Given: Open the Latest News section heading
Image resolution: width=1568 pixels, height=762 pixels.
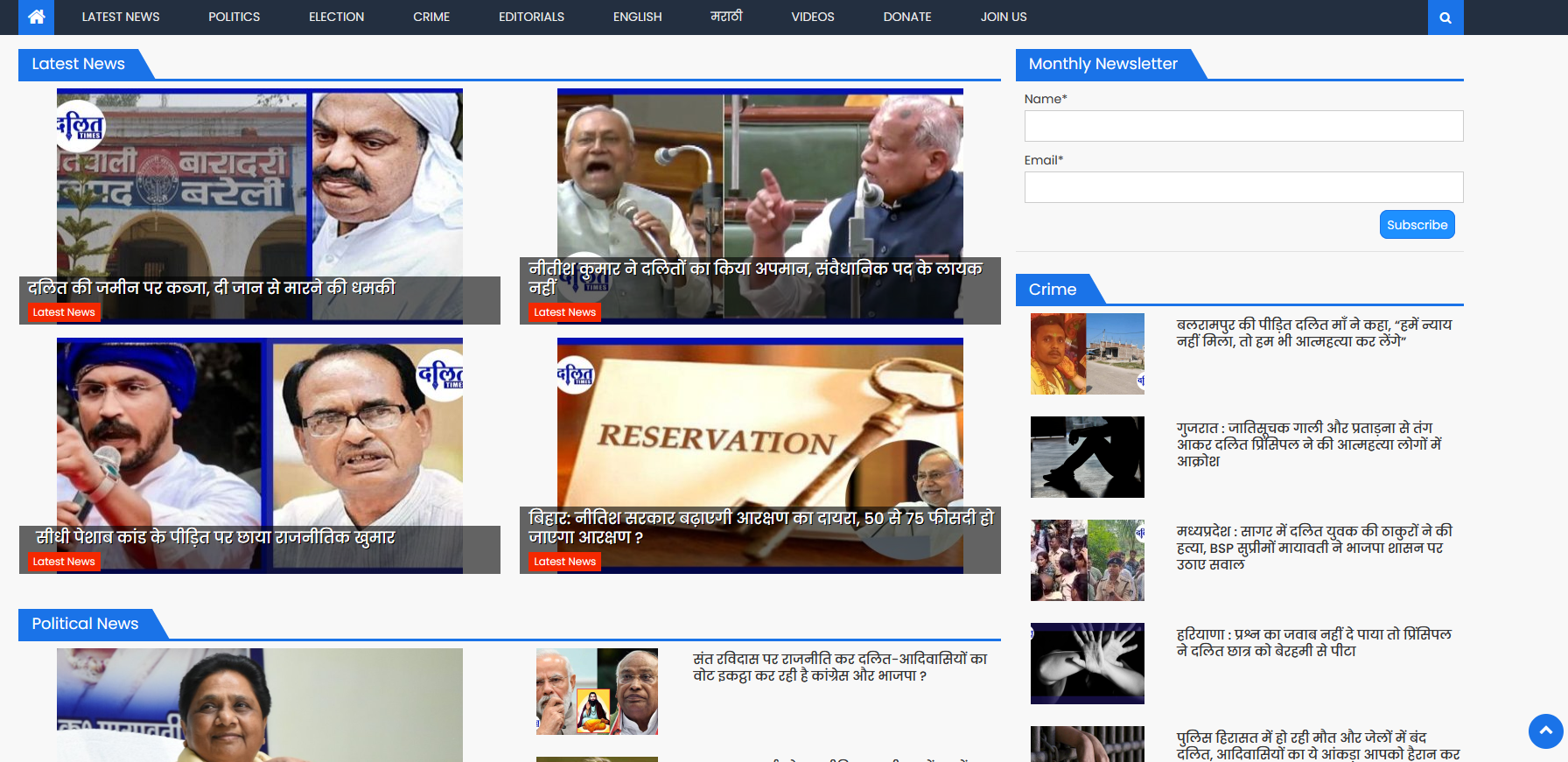Looking at the screenshot, I should (78, 64).
